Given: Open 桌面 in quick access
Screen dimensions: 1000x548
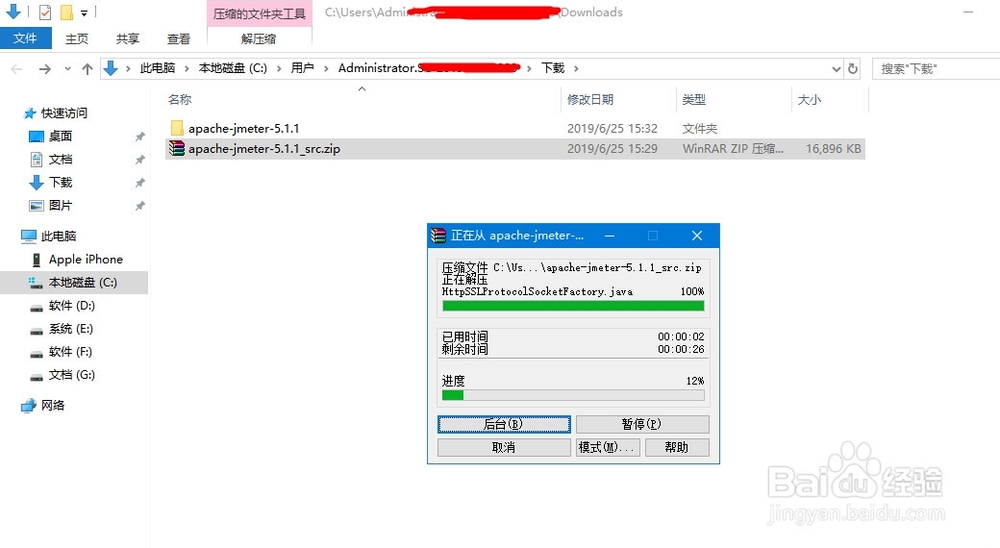Looking at the screenshot, I should 61,136.
